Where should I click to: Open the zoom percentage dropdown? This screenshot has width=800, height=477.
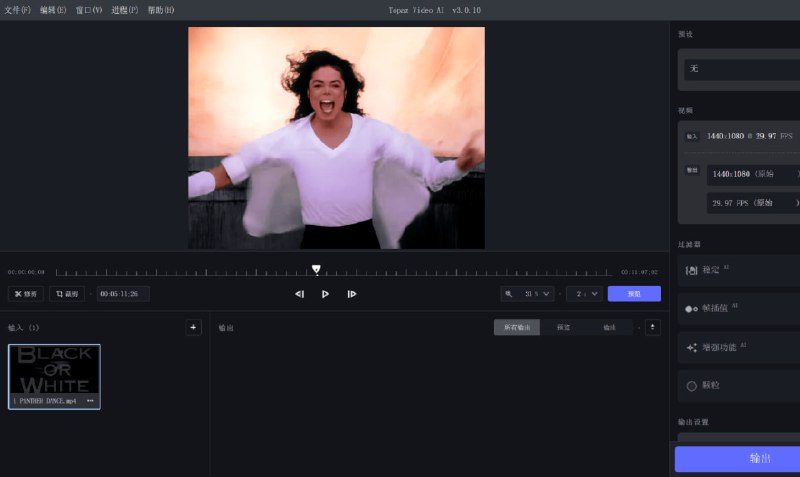click(527, 294)
